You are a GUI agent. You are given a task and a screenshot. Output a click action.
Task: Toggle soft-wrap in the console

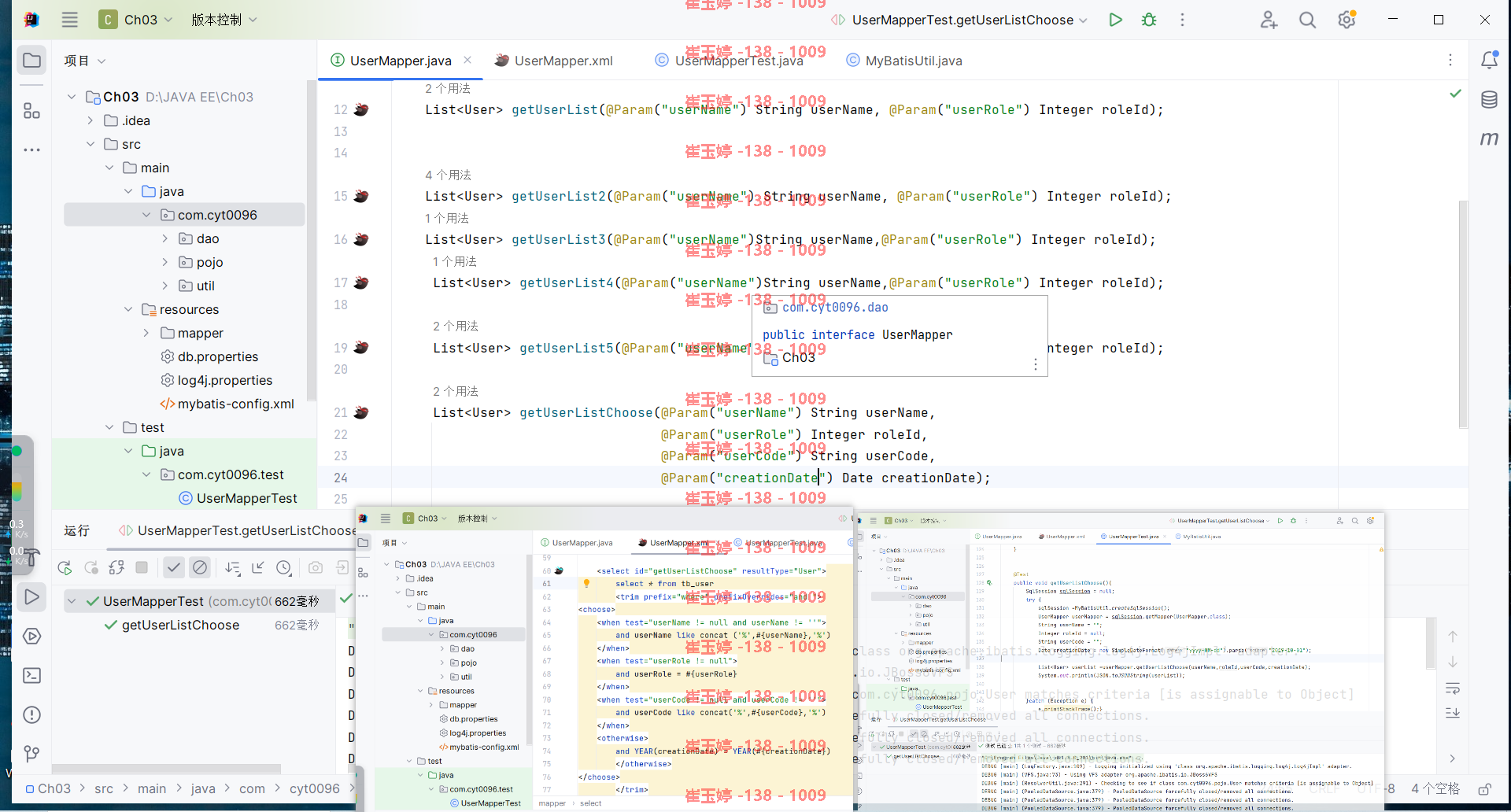1453,688
